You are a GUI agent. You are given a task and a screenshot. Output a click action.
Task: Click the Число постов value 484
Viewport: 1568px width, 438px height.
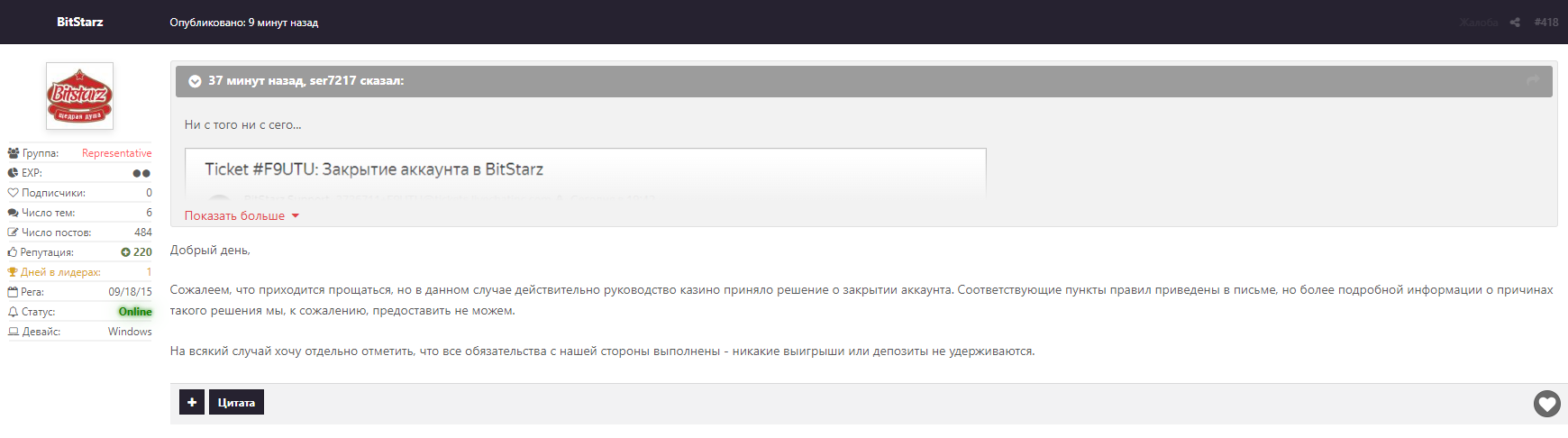(x=143, y=233)
